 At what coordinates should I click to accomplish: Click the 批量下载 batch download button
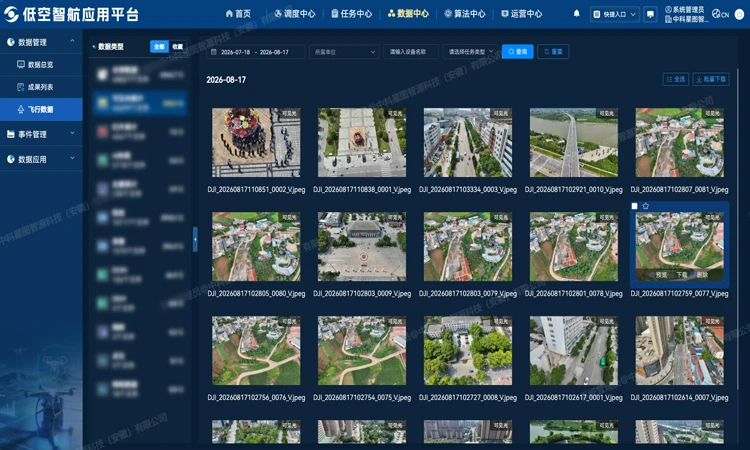pyautogui.click(x=711, y=79)
